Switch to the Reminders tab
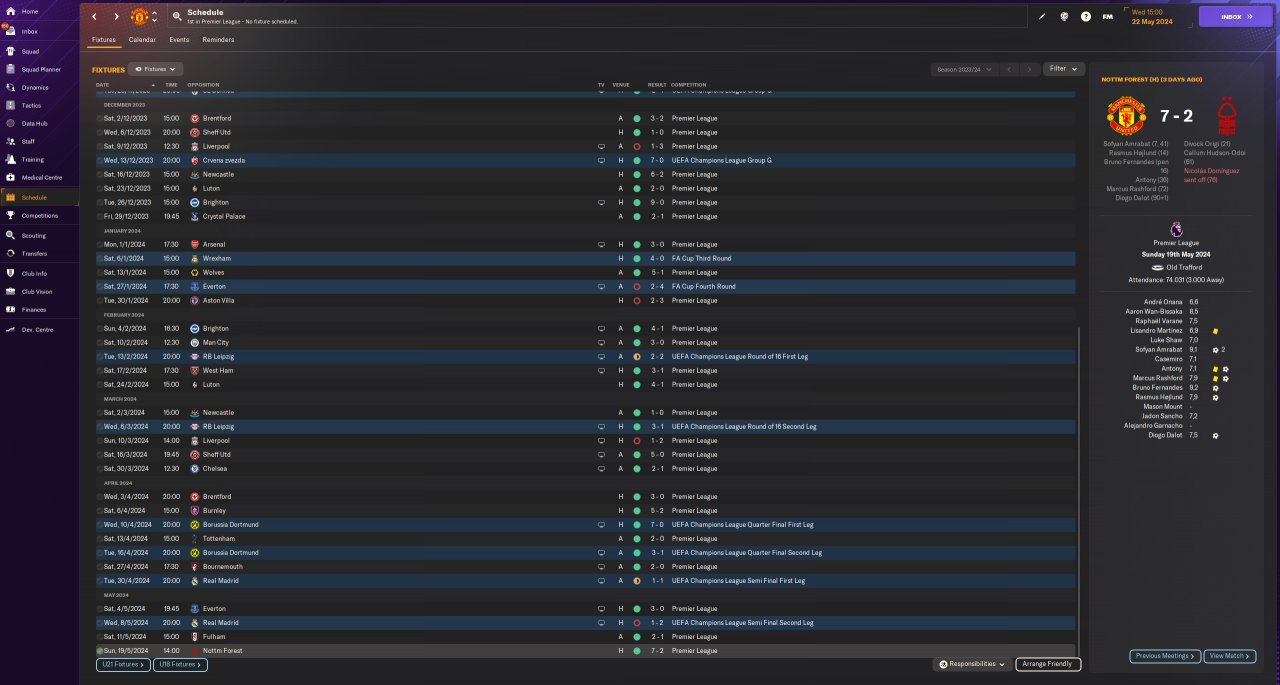The height and width of the screenshot is (685, 1280). point(218,40)
